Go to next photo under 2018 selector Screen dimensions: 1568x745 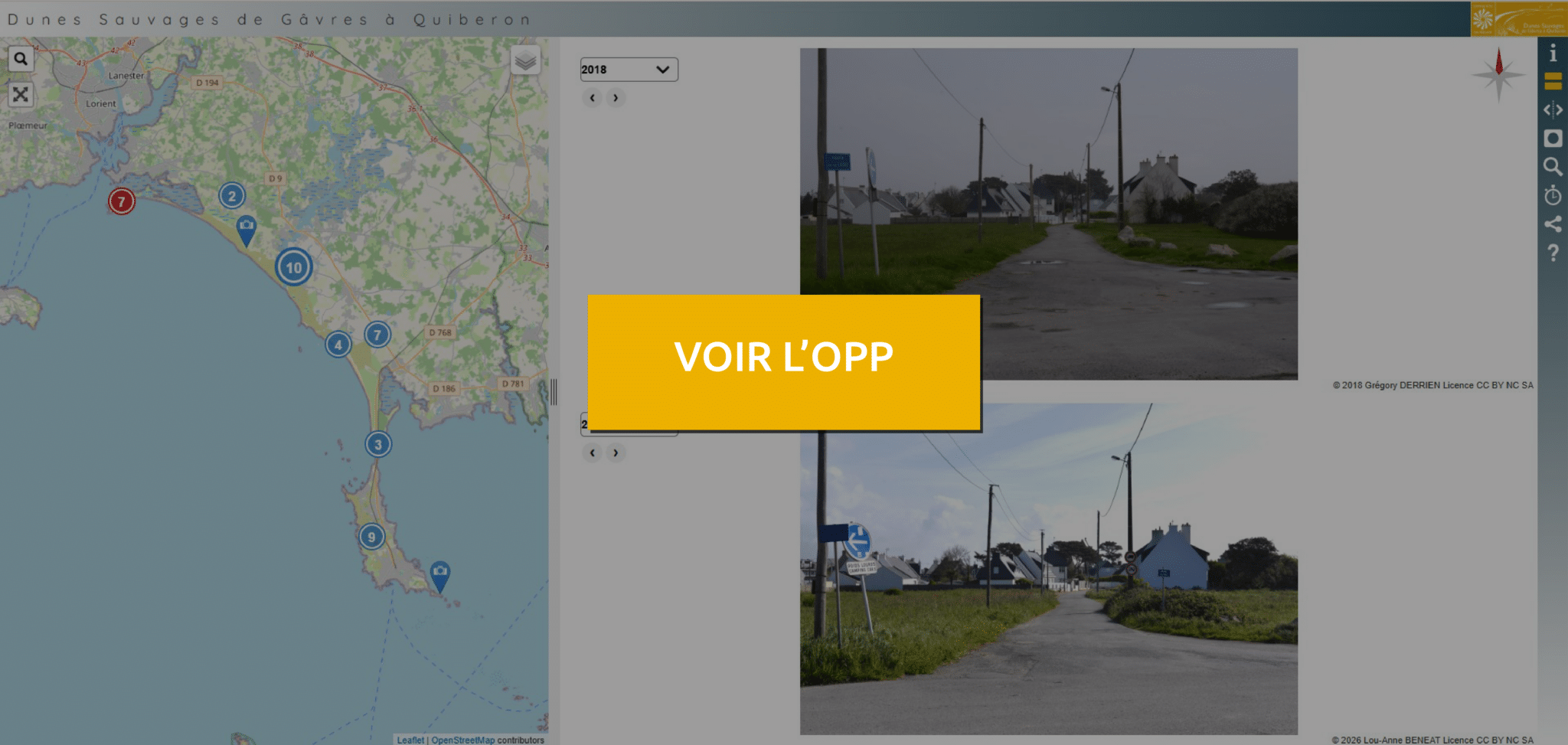coord(616,98)
